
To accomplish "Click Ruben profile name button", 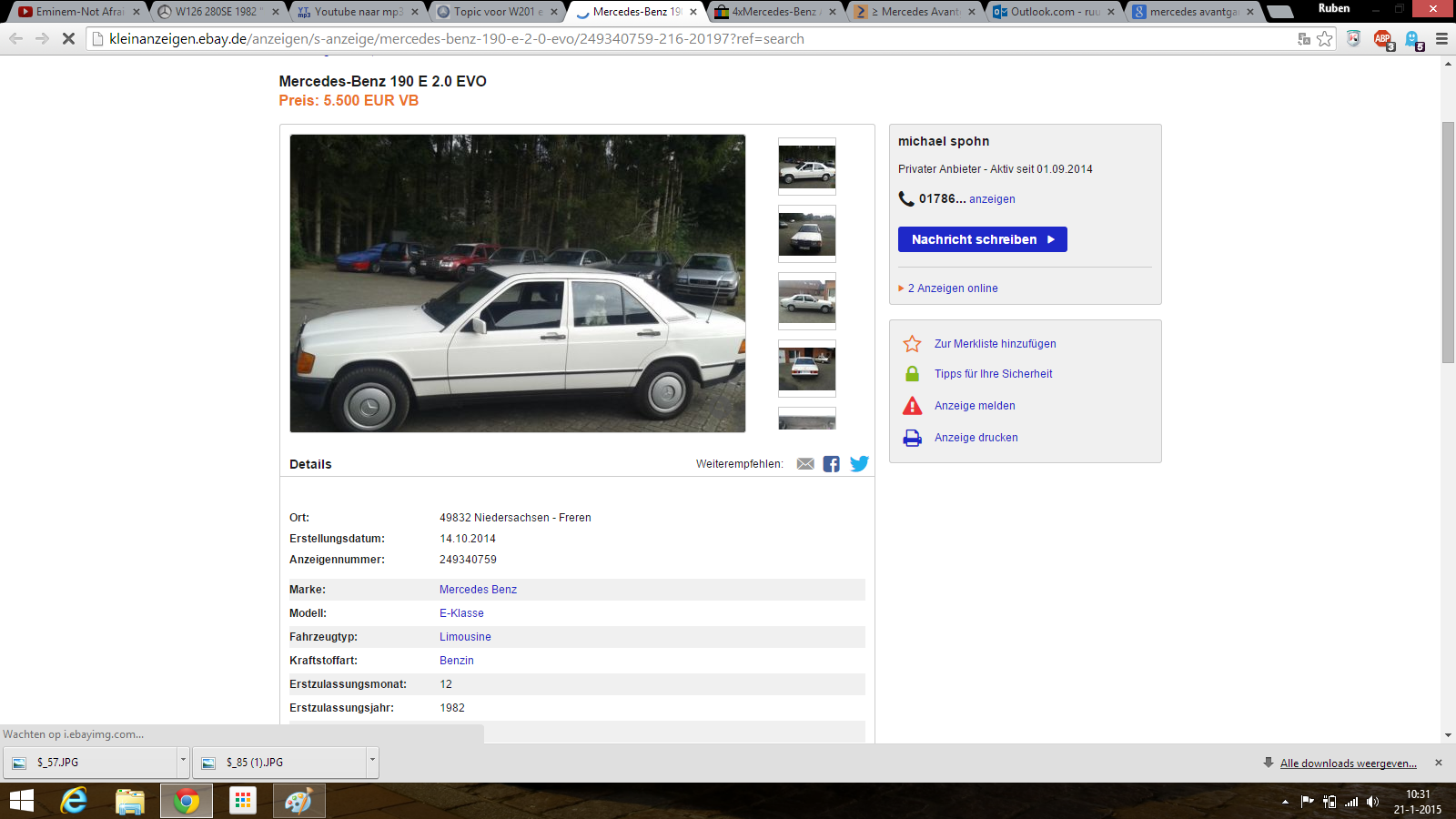I will coord(1334,8).
